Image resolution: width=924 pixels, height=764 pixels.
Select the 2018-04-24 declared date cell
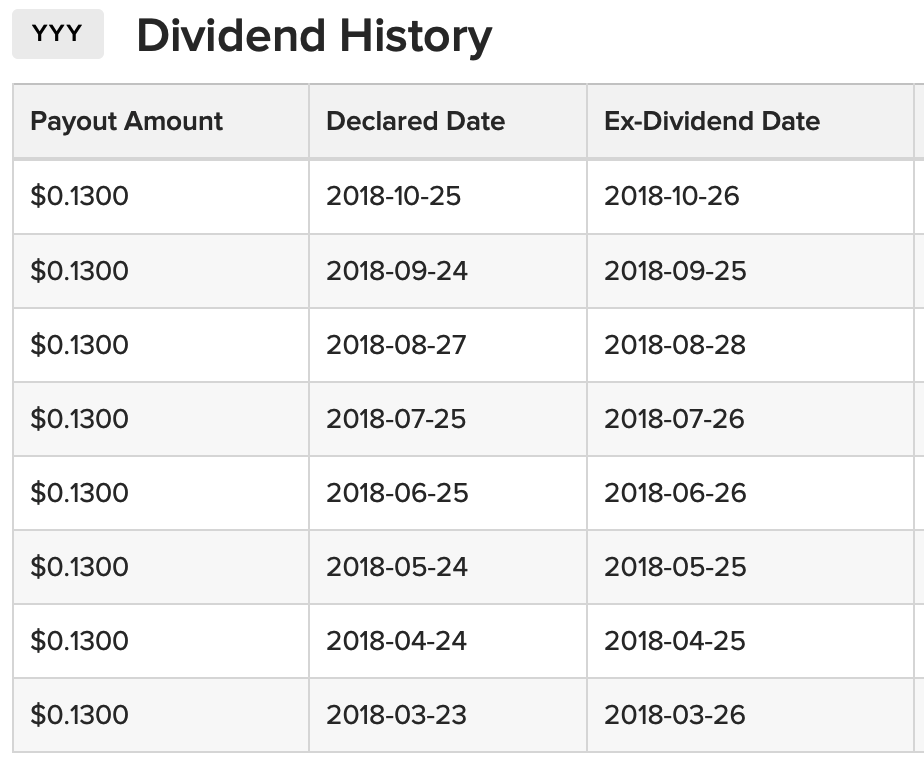click(397, 641)
